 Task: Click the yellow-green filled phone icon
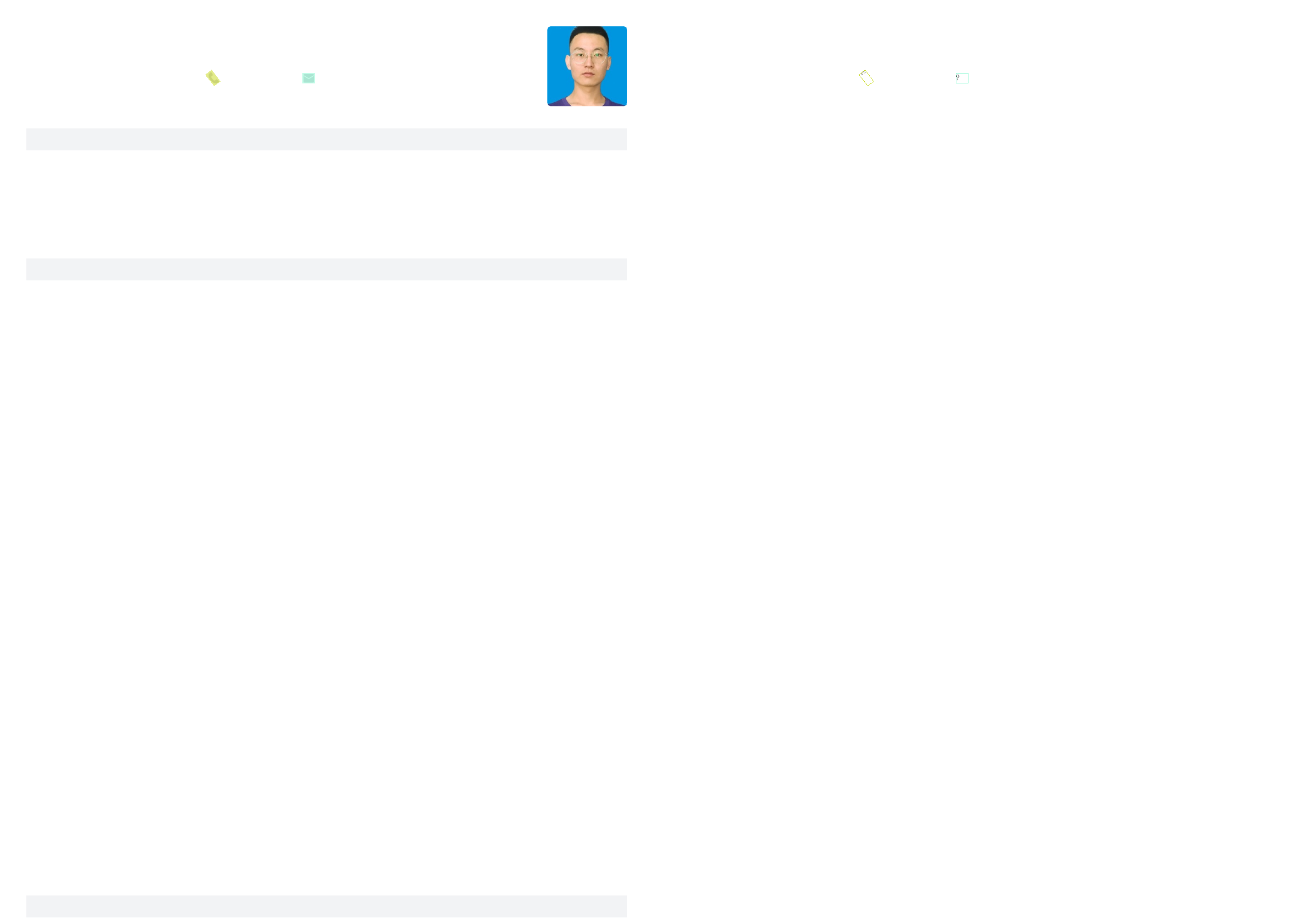point(213,78)
